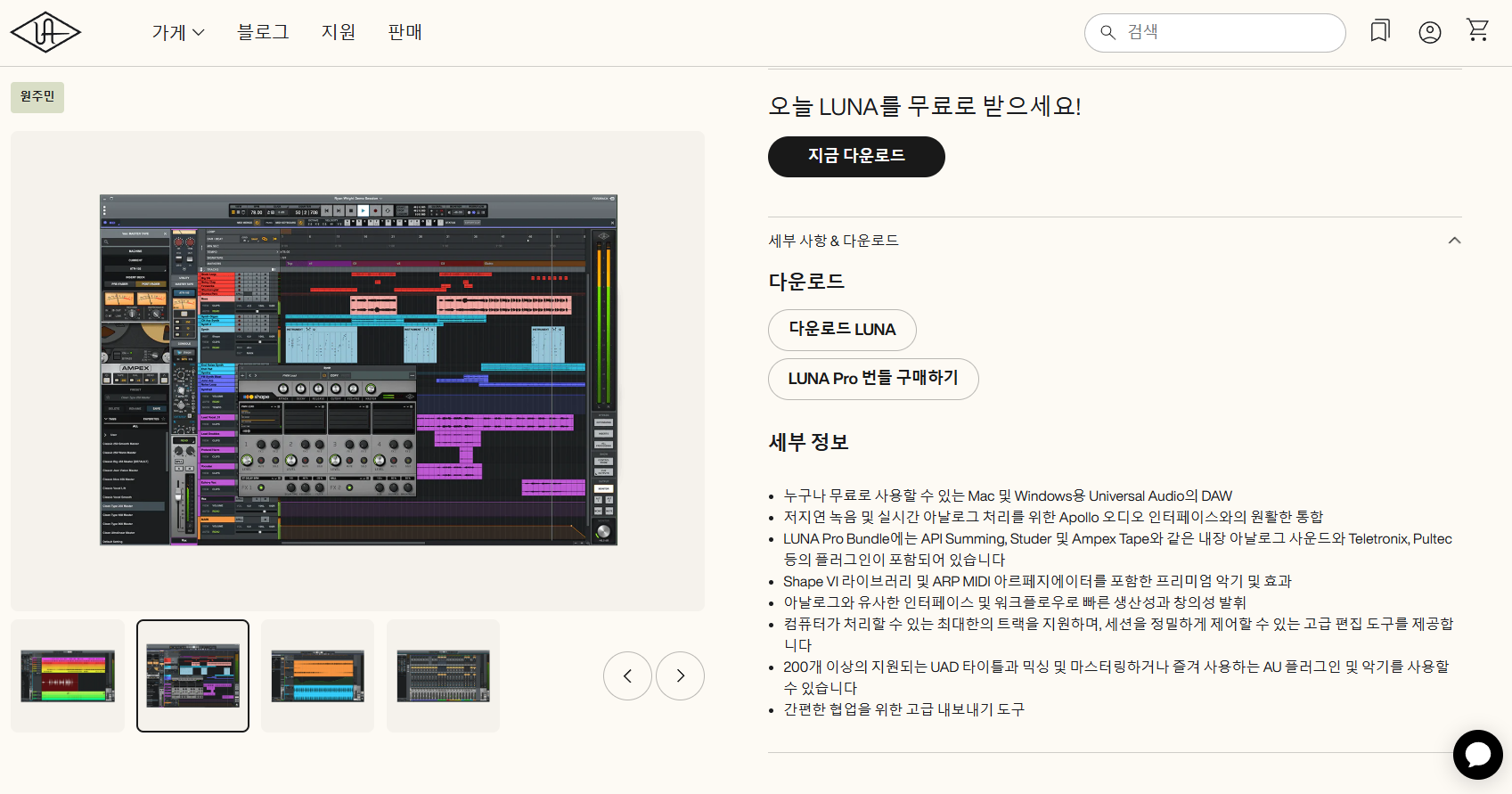Click LUNA Pro 번들 구매하기 button
This screenshot has height=794, width=1512.
tap(872, 379)
